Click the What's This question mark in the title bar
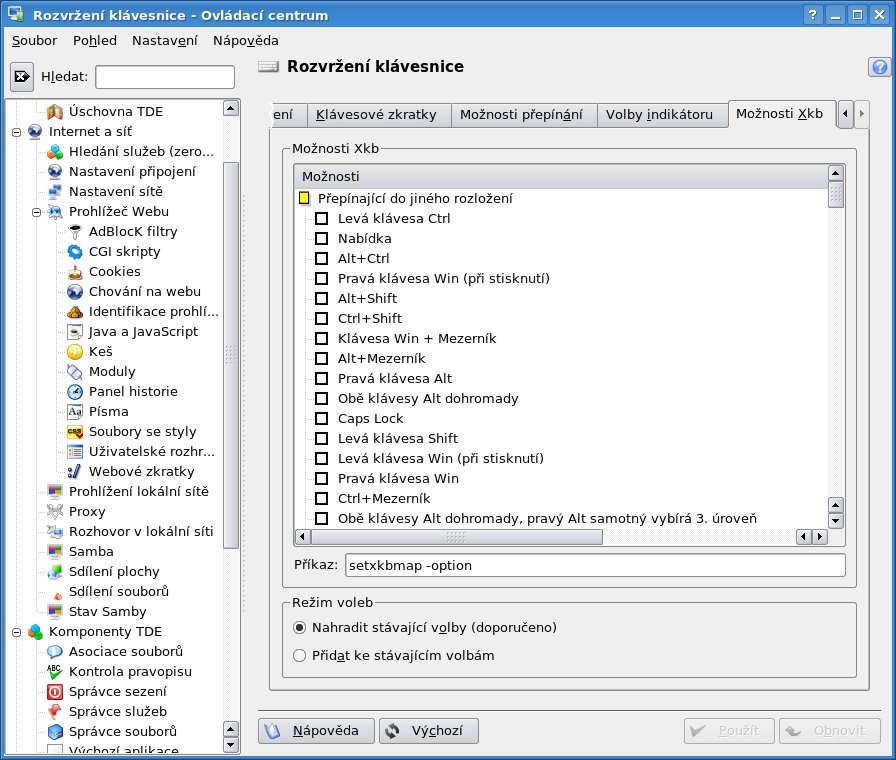 tap(813, 15)
